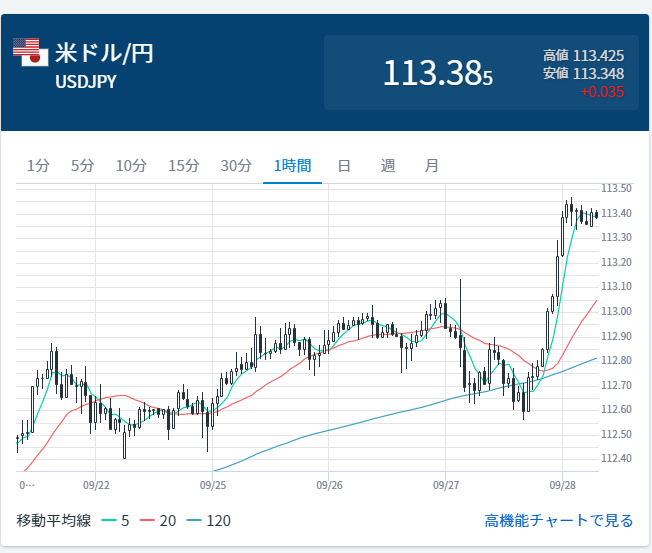The width and height of the screenshot is (652, 553).
Task: Click the 20-period moving average legend
Action: click(158, 520)
